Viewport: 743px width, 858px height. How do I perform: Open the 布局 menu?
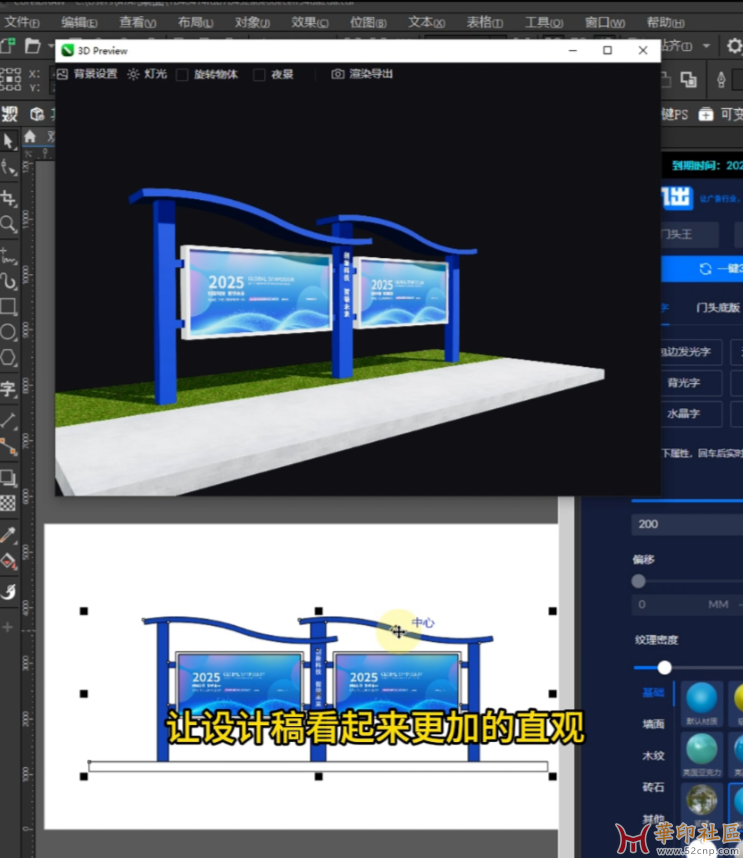pyautogui.click(x=195, y=22)
